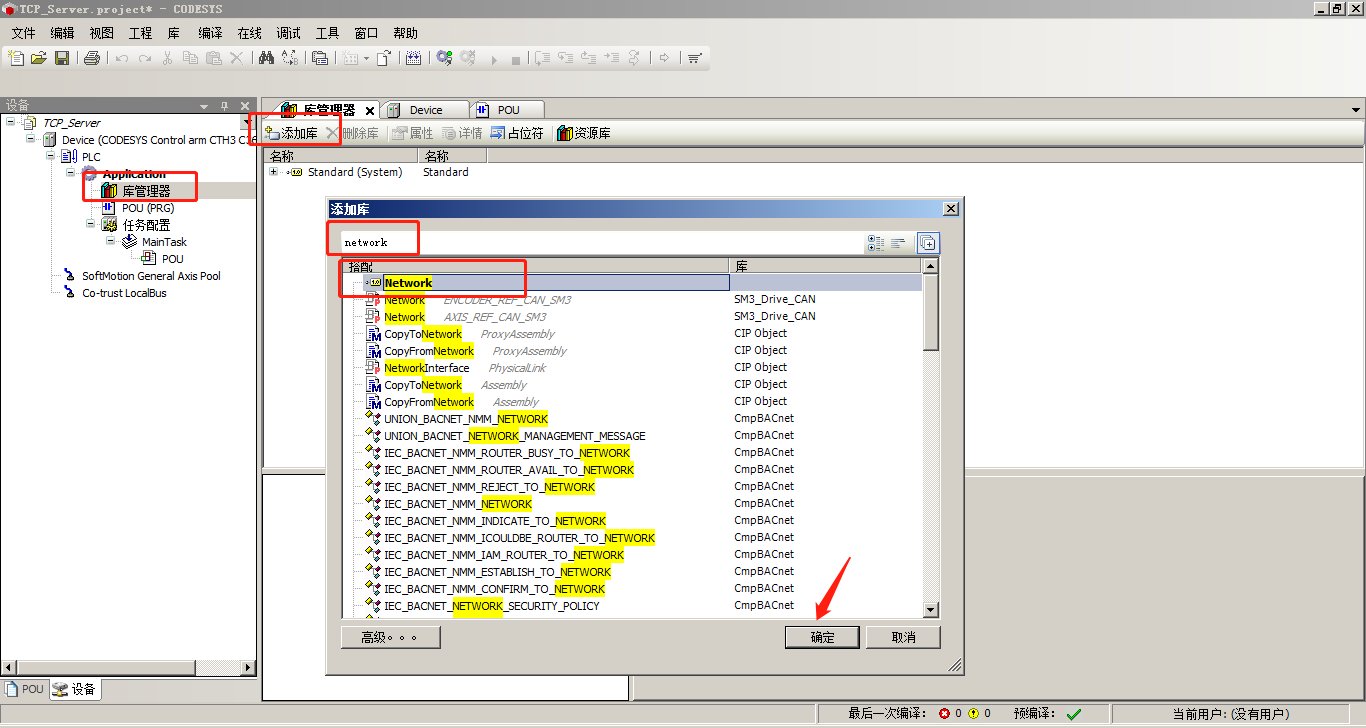
Task: Collapse the 任务配置 tree node
Action: pos(91,224)
